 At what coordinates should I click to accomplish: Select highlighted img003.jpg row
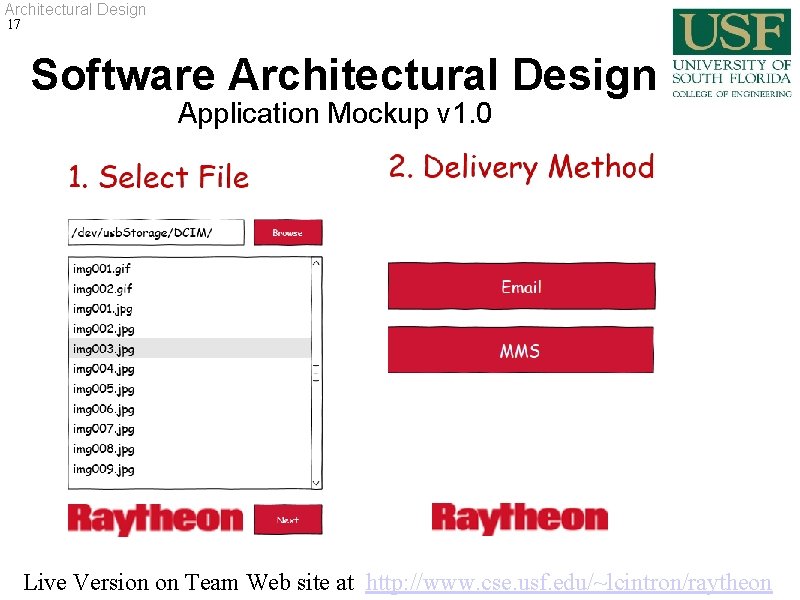tap(189, 348)
